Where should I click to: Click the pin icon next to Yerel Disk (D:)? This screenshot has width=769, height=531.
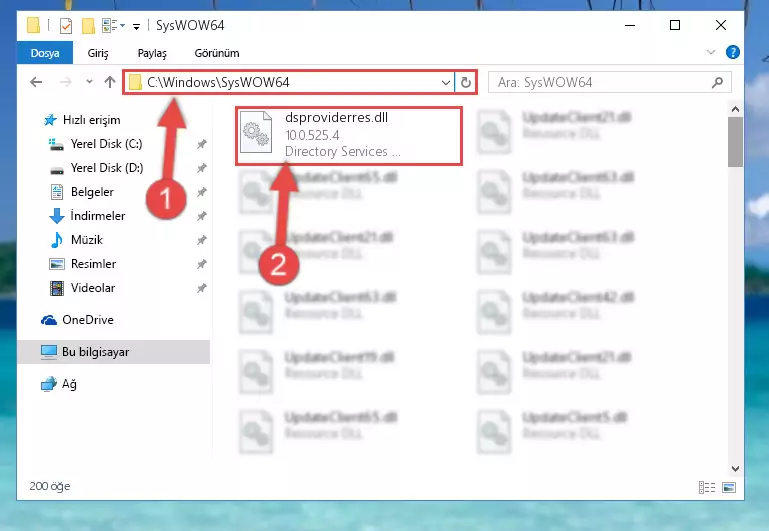(202, 168)
